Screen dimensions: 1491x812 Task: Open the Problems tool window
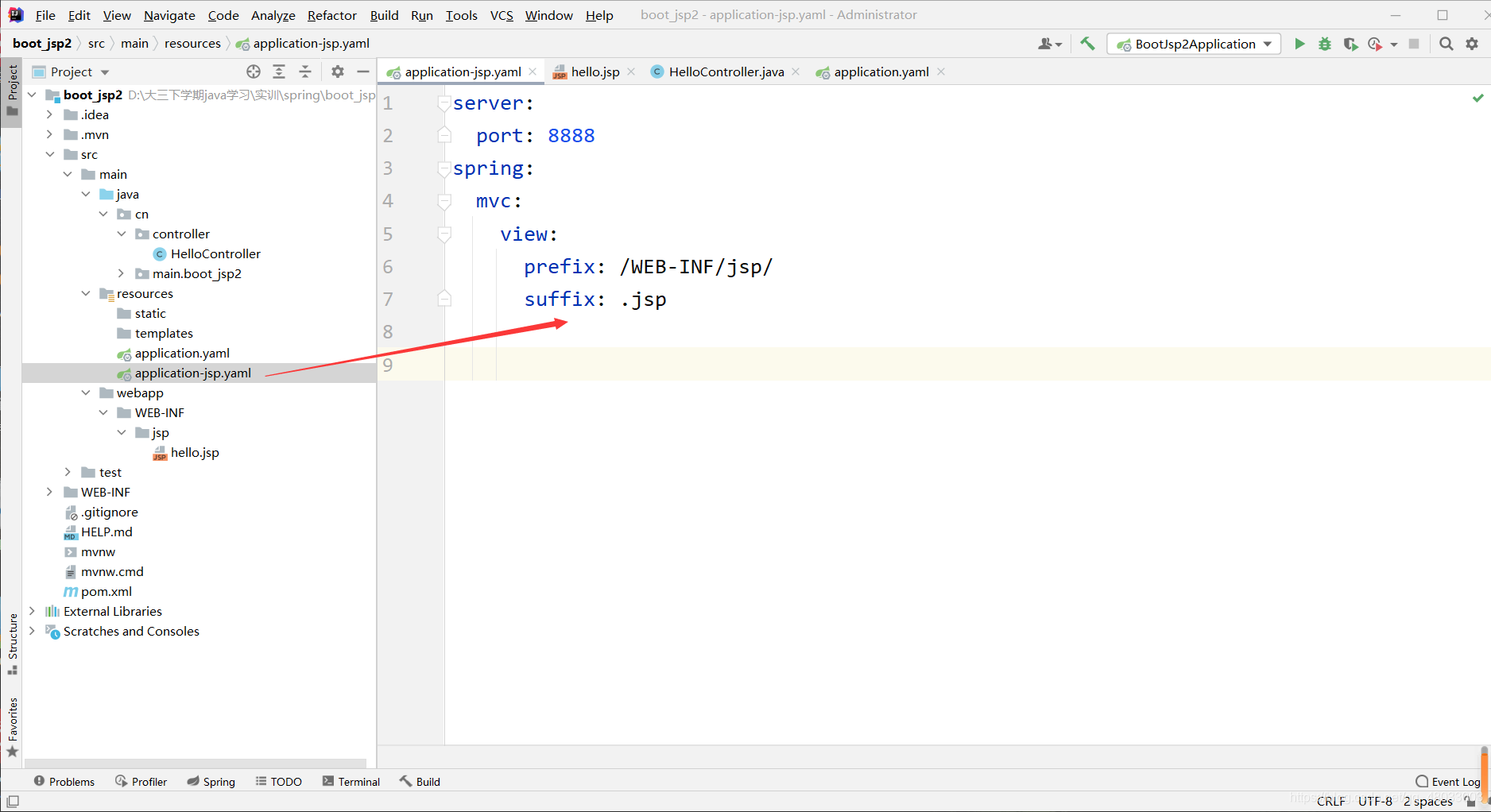click(x=64, y=782)
